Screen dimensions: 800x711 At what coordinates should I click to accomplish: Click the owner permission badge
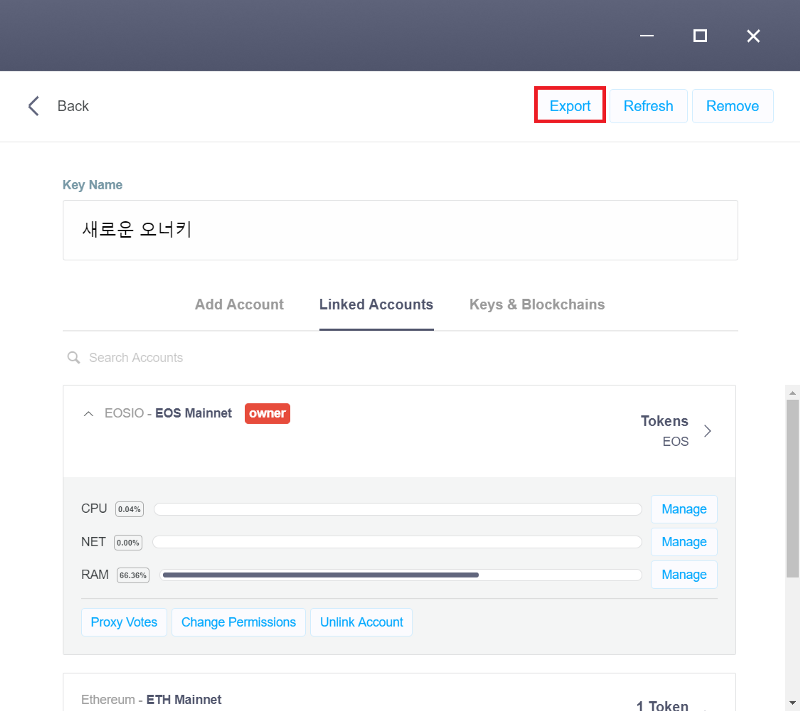click(267, 413)
